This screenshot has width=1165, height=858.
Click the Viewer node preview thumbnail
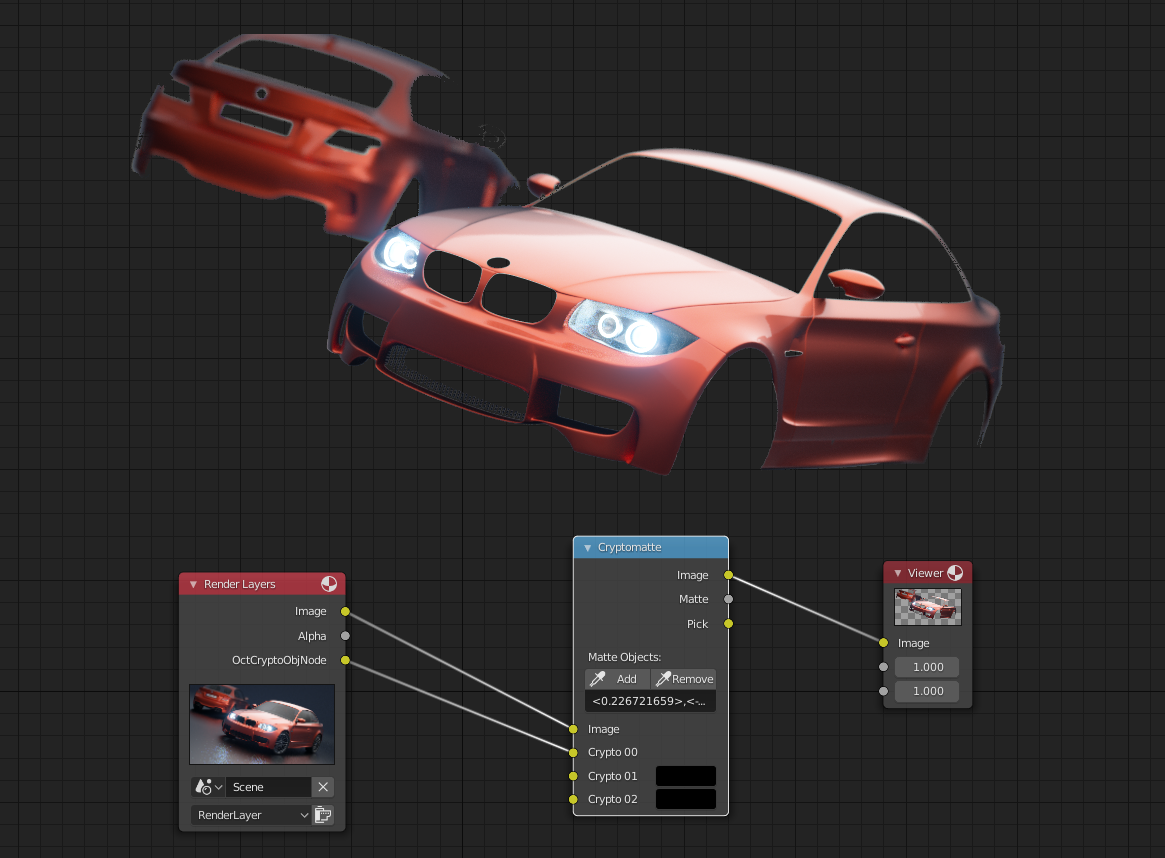click(x=927, y=607)
